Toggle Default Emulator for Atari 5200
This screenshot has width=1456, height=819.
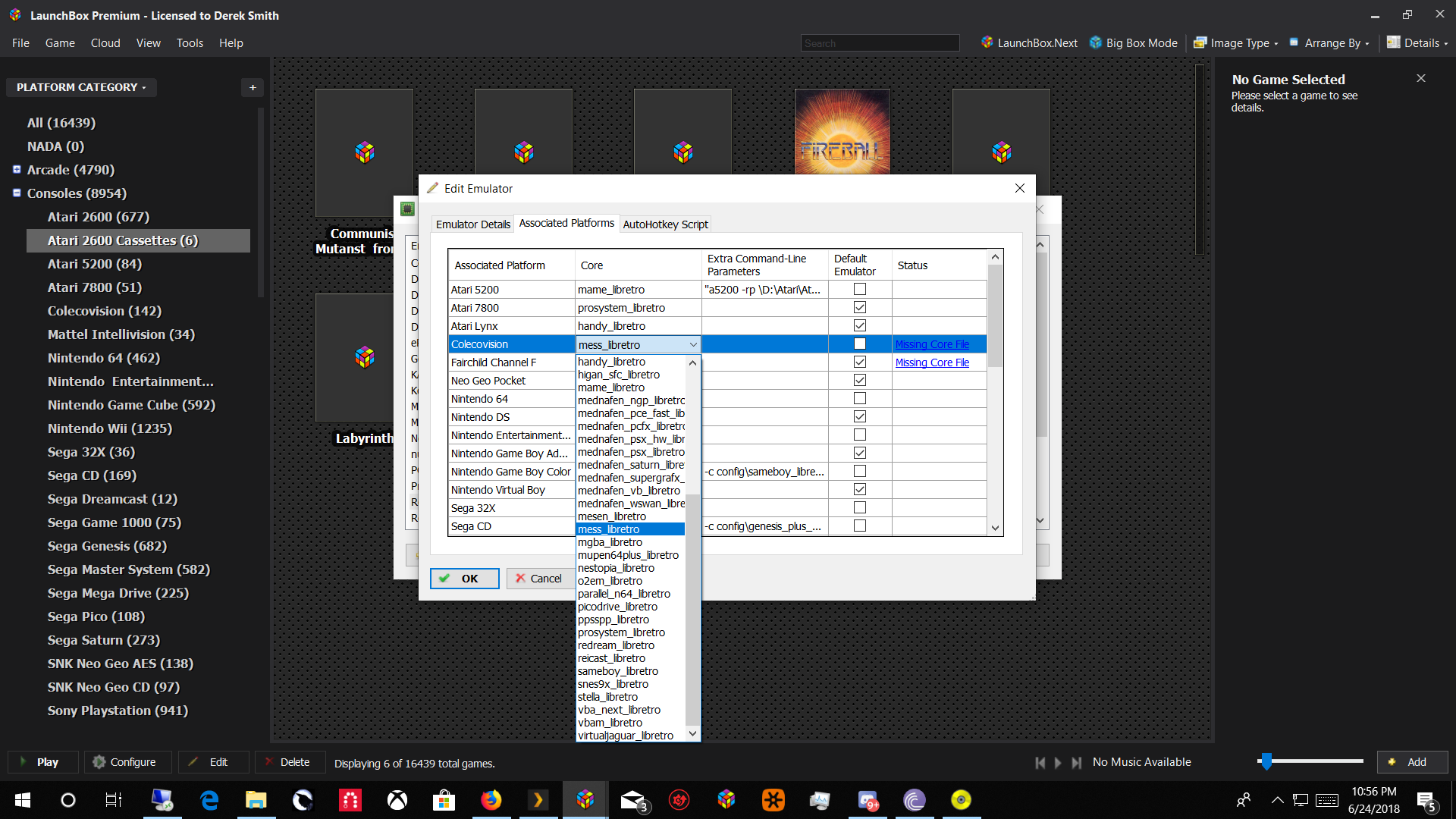(x=860, y=289)
